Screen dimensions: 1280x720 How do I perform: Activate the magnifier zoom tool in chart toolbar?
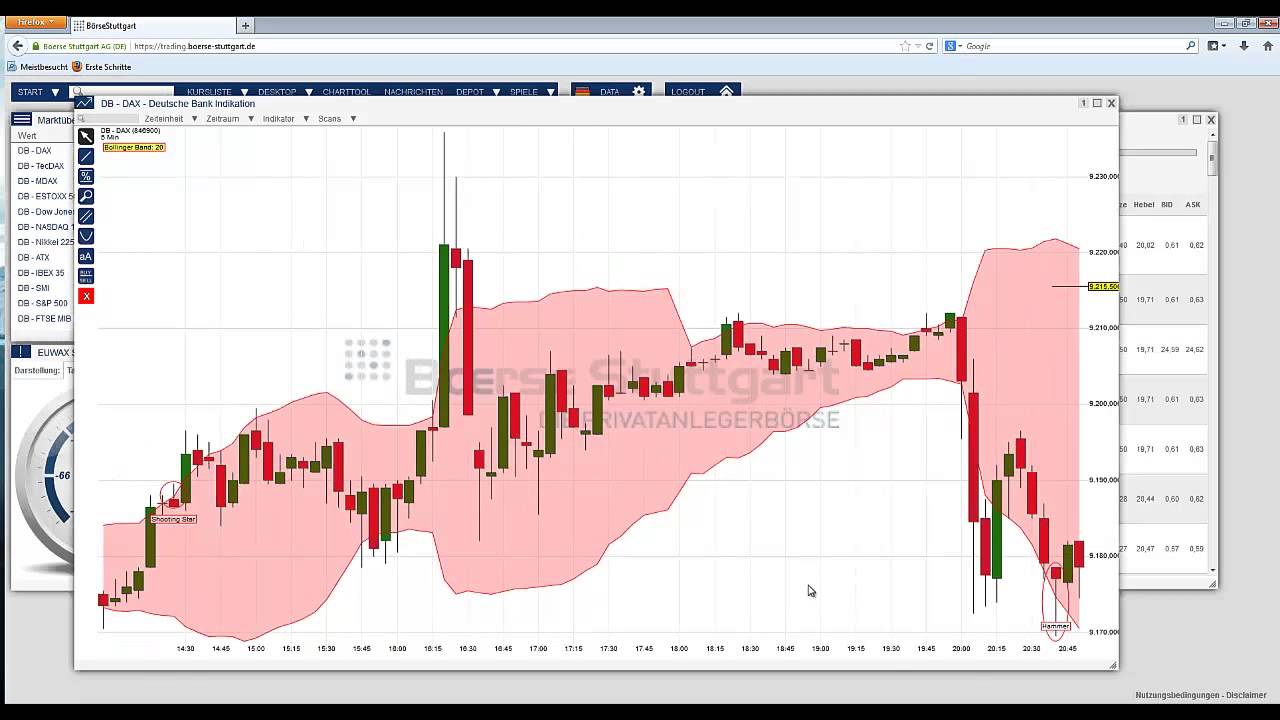[x=86, y=196]
